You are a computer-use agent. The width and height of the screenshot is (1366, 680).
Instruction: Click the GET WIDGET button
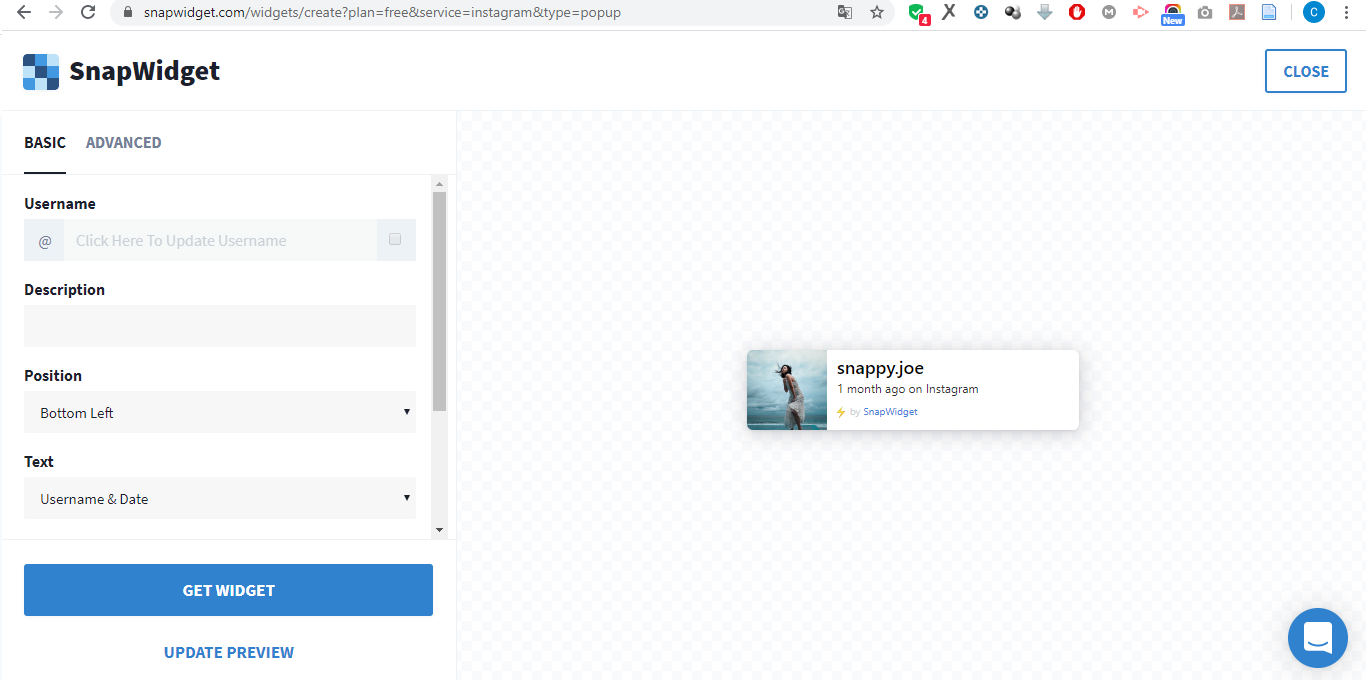pos(228,590)
